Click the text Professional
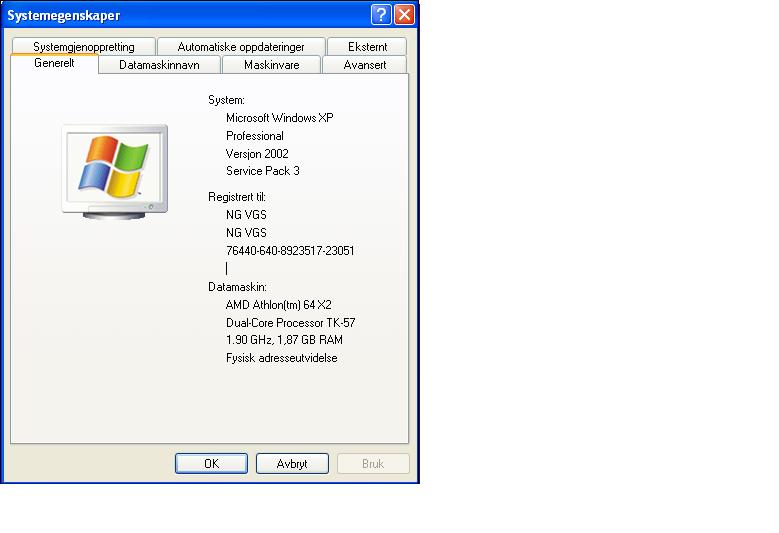This screenshot has width=779, height=533. tap(255, 136)
